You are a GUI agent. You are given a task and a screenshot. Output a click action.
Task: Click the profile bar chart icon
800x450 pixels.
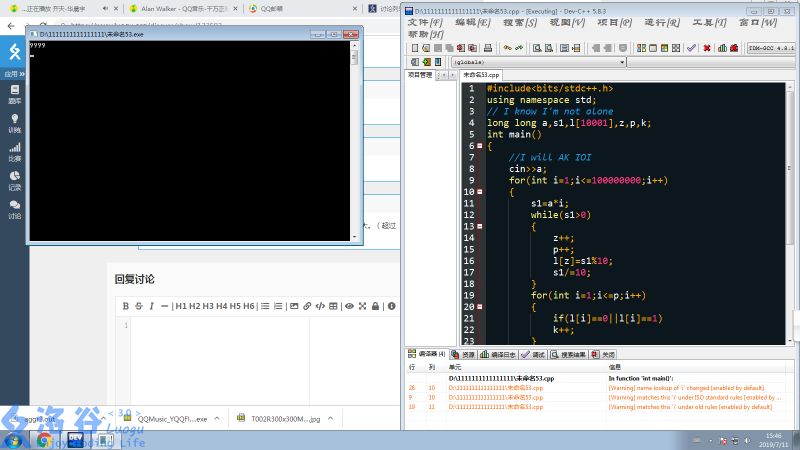point(721,47)
